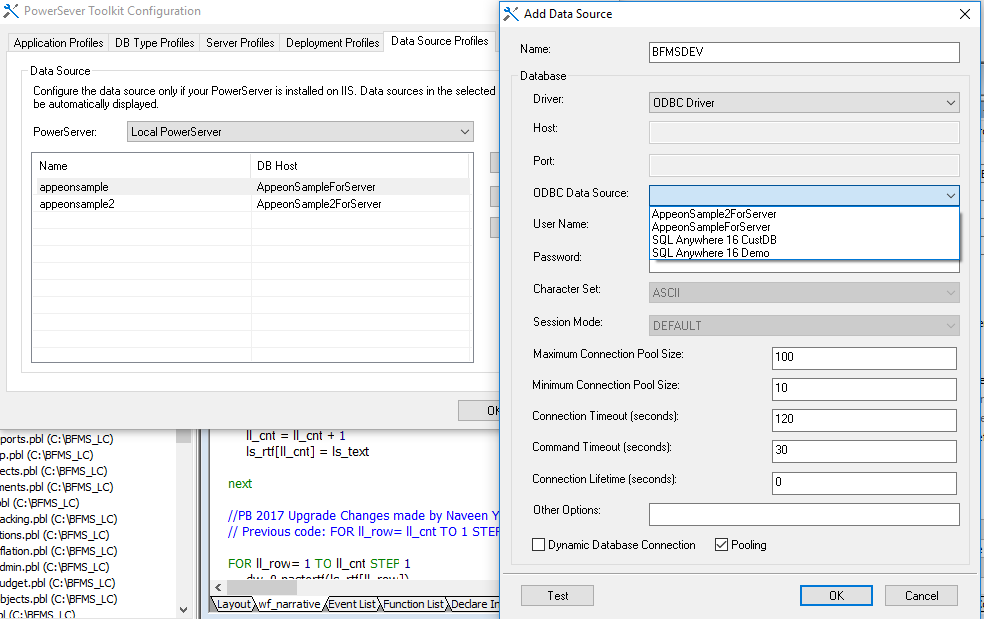The width and height of the screenshot is (984, 619).
Task: Switch to the Event List tab
Action: pos(352,604)
